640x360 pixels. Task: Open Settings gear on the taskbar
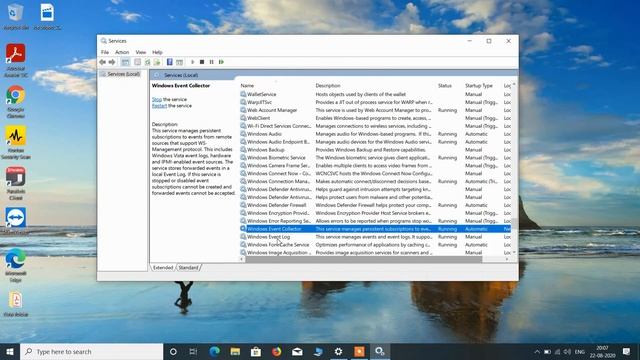click(x=338, y=351)
